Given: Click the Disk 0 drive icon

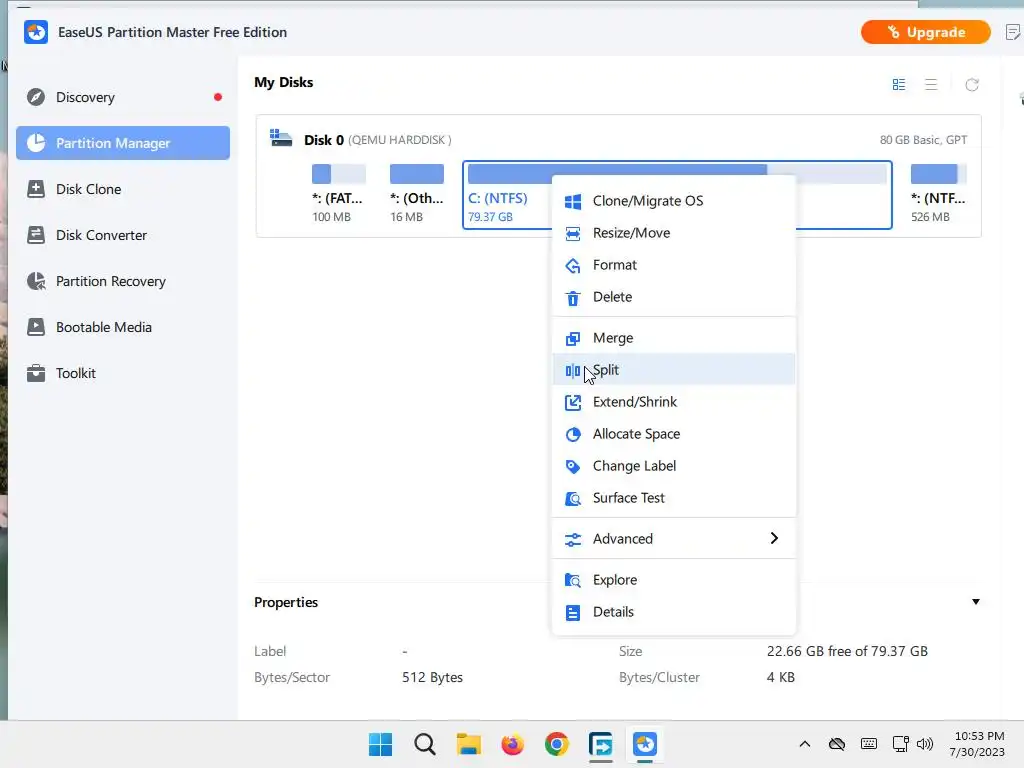Looking at the screenshot, I should (x=281, y=138).
